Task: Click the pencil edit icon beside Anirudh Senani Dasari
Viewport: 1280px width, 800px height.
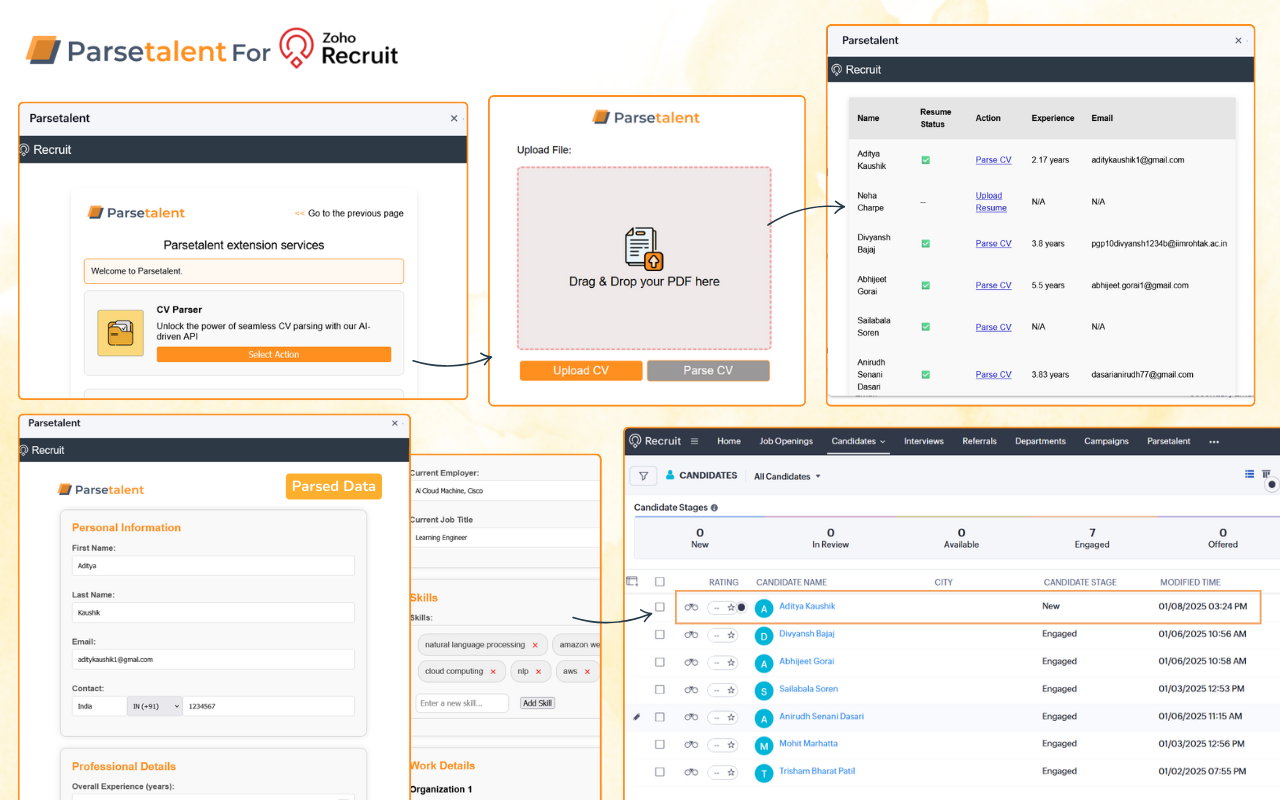Action: click(637, 717)
